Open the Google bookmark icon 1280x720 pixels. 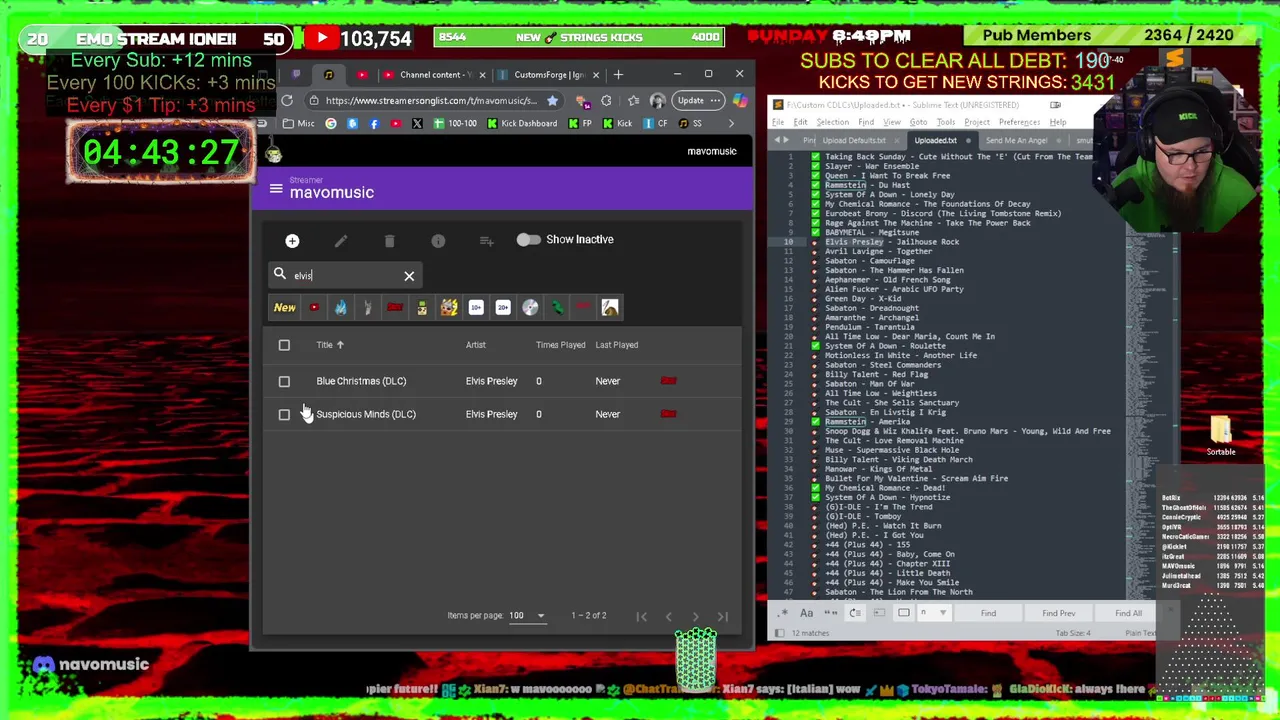(x=331, y=123)
